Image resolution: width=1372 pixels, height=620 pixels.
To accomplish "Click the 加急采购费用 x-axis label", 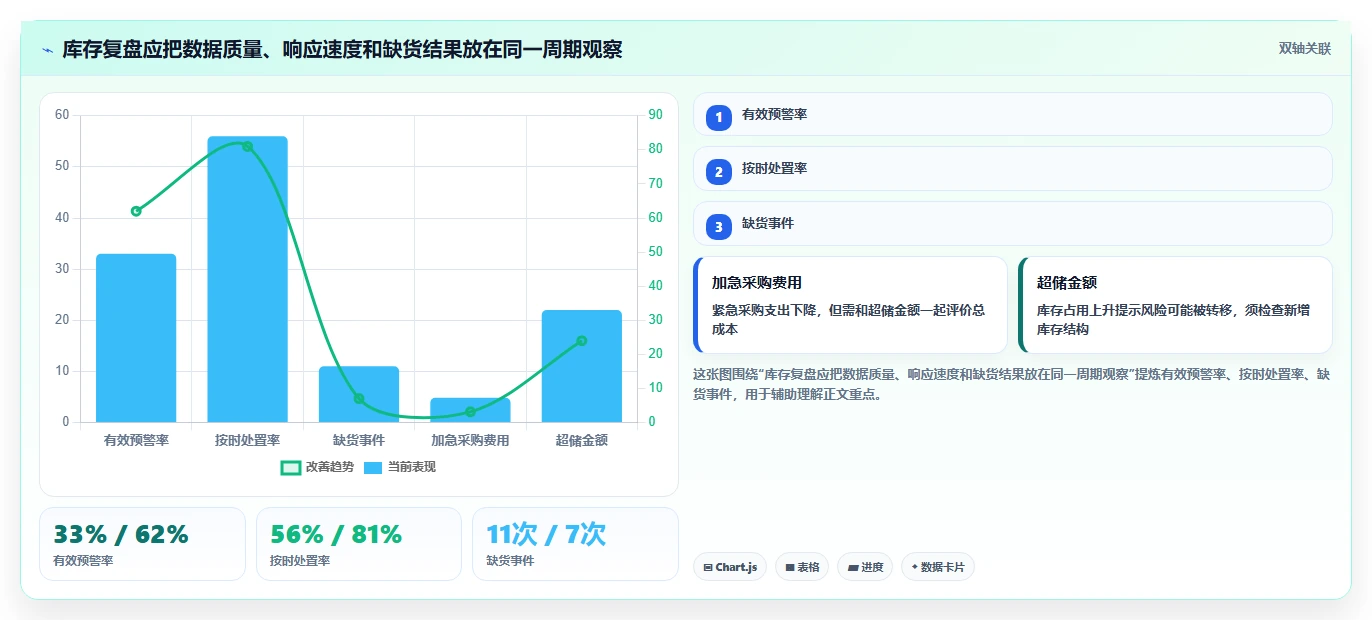I will pyautogui.click(x=470, y=440).
